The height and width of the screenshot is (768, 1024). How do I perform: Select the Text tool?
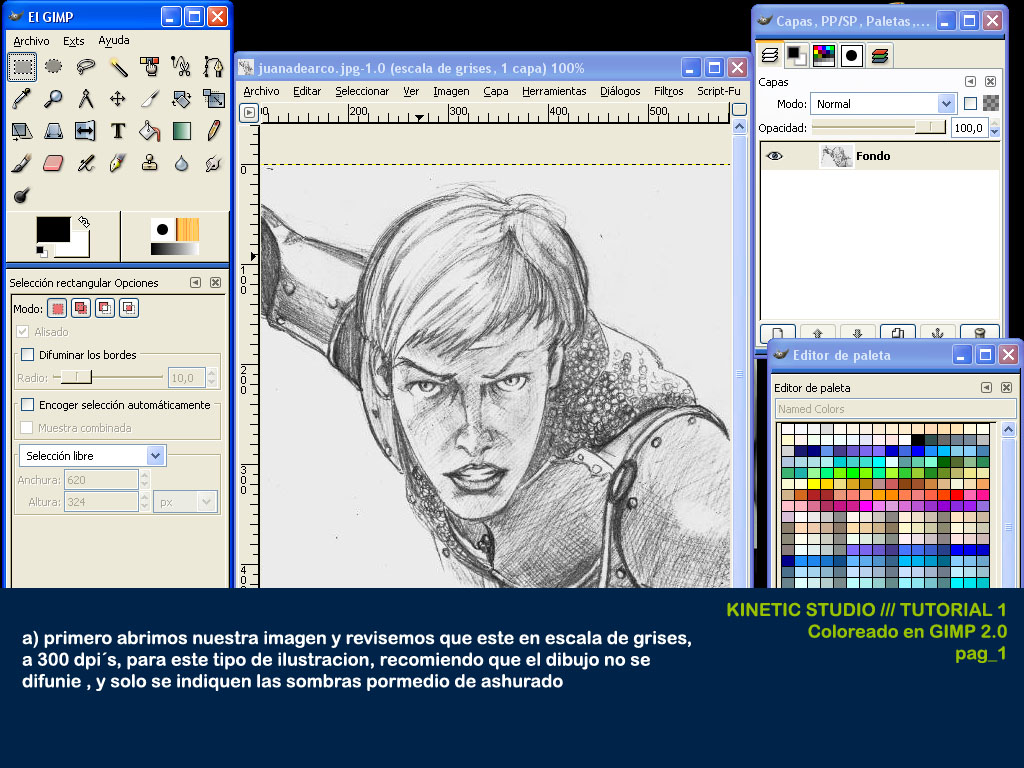coord(118,131)
